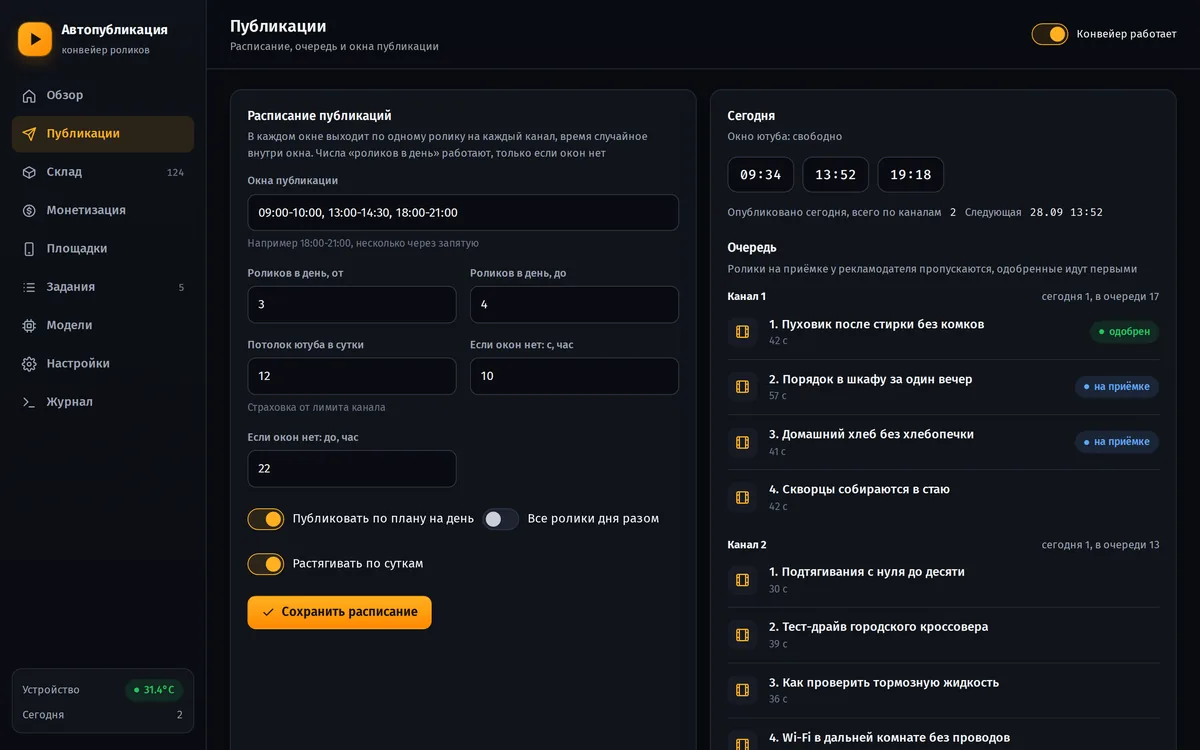This screenshot has height=750, width=1200.
Task: Click the Окна публикации input field
Action: click(x=463, y=213)
